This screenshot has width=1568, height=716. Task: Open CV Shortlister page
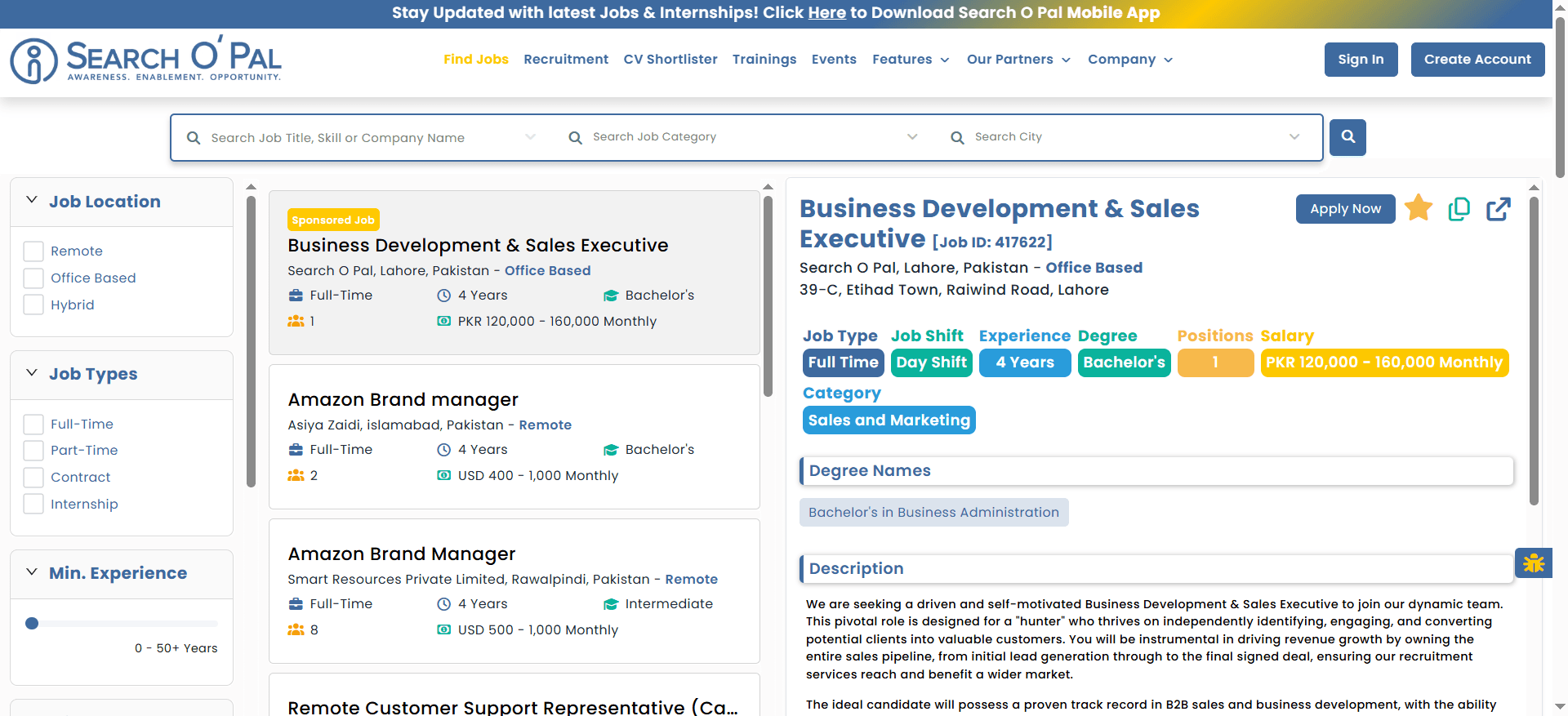click(670, 60)
